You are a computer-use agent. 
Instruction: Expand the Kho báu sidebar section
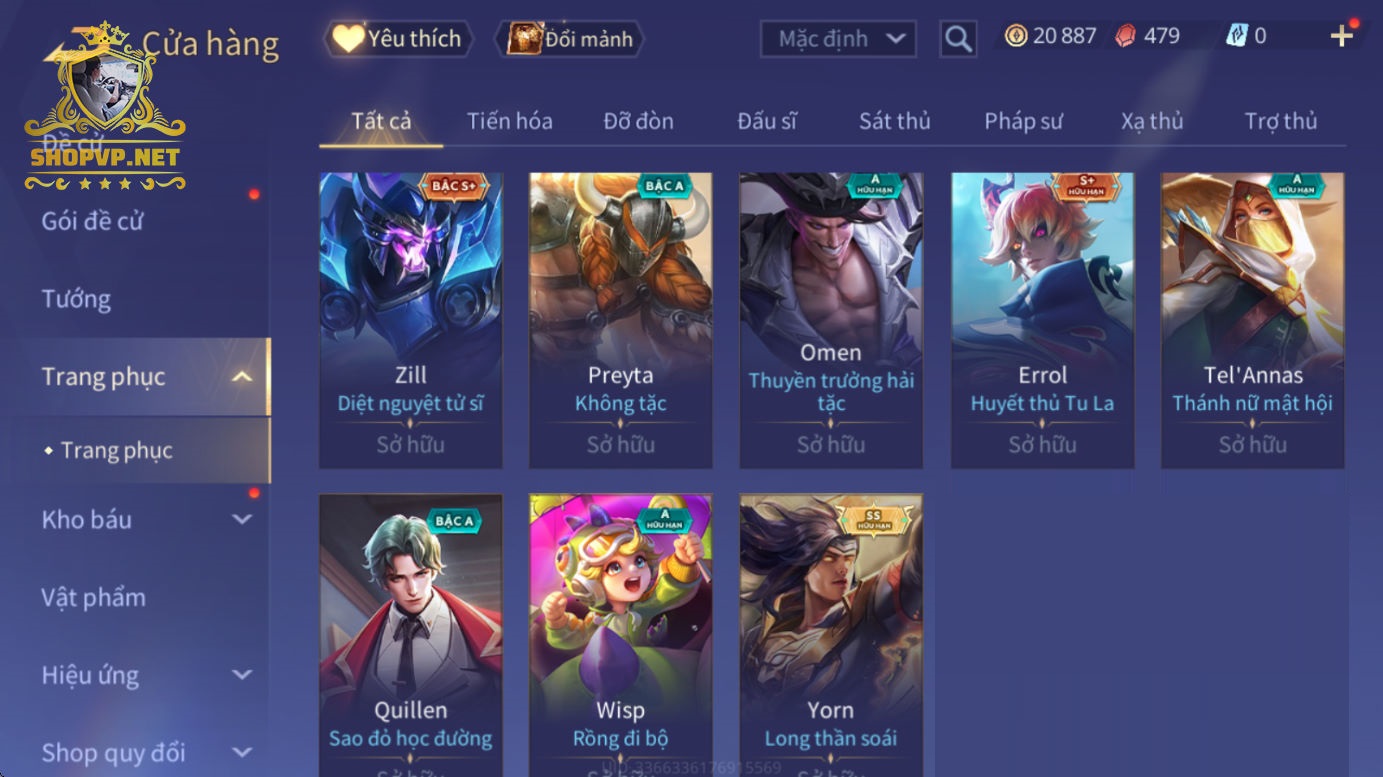[x=241, y=519]
